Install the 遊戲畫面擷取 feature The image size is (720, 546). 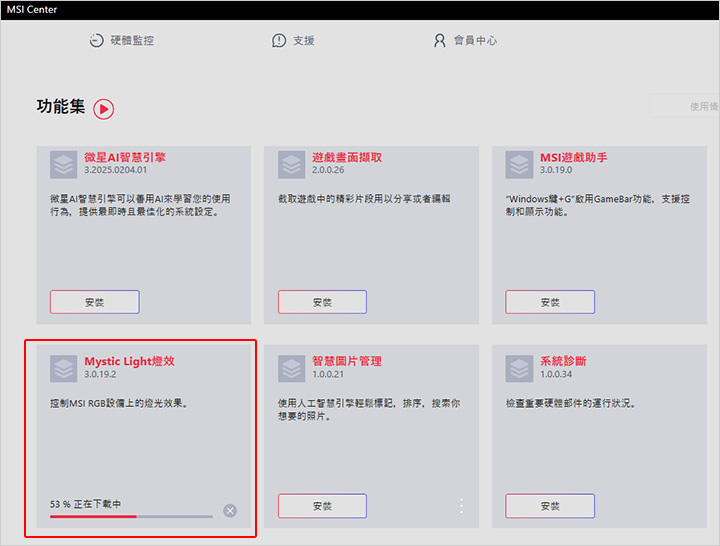pos(322,302)
